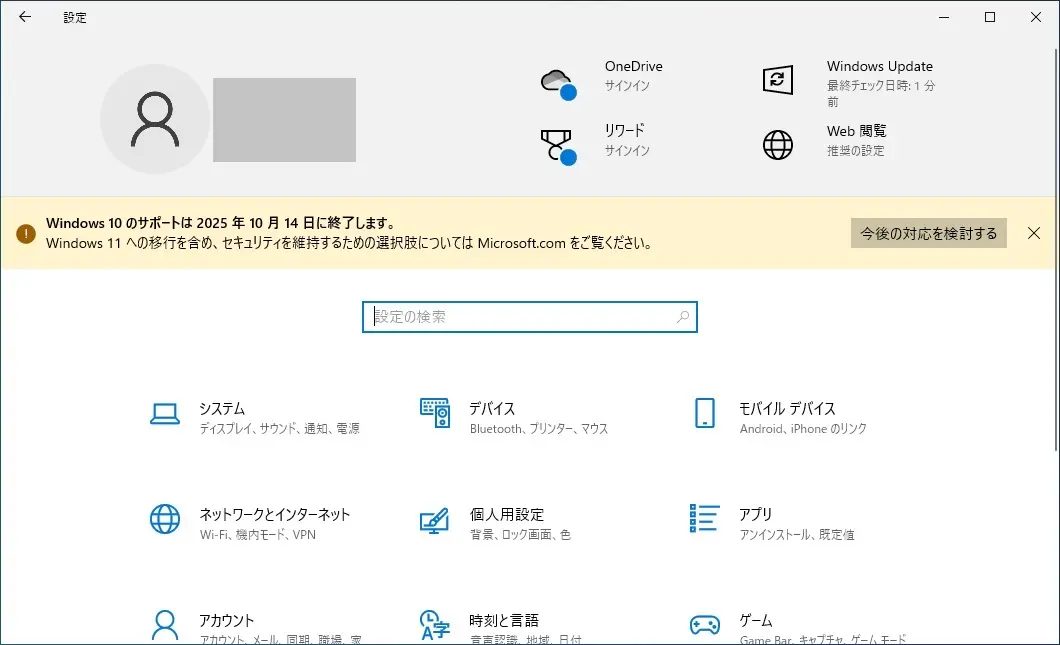
Task: Focus the 設定の検索 search field
Action: pos(529,316)
